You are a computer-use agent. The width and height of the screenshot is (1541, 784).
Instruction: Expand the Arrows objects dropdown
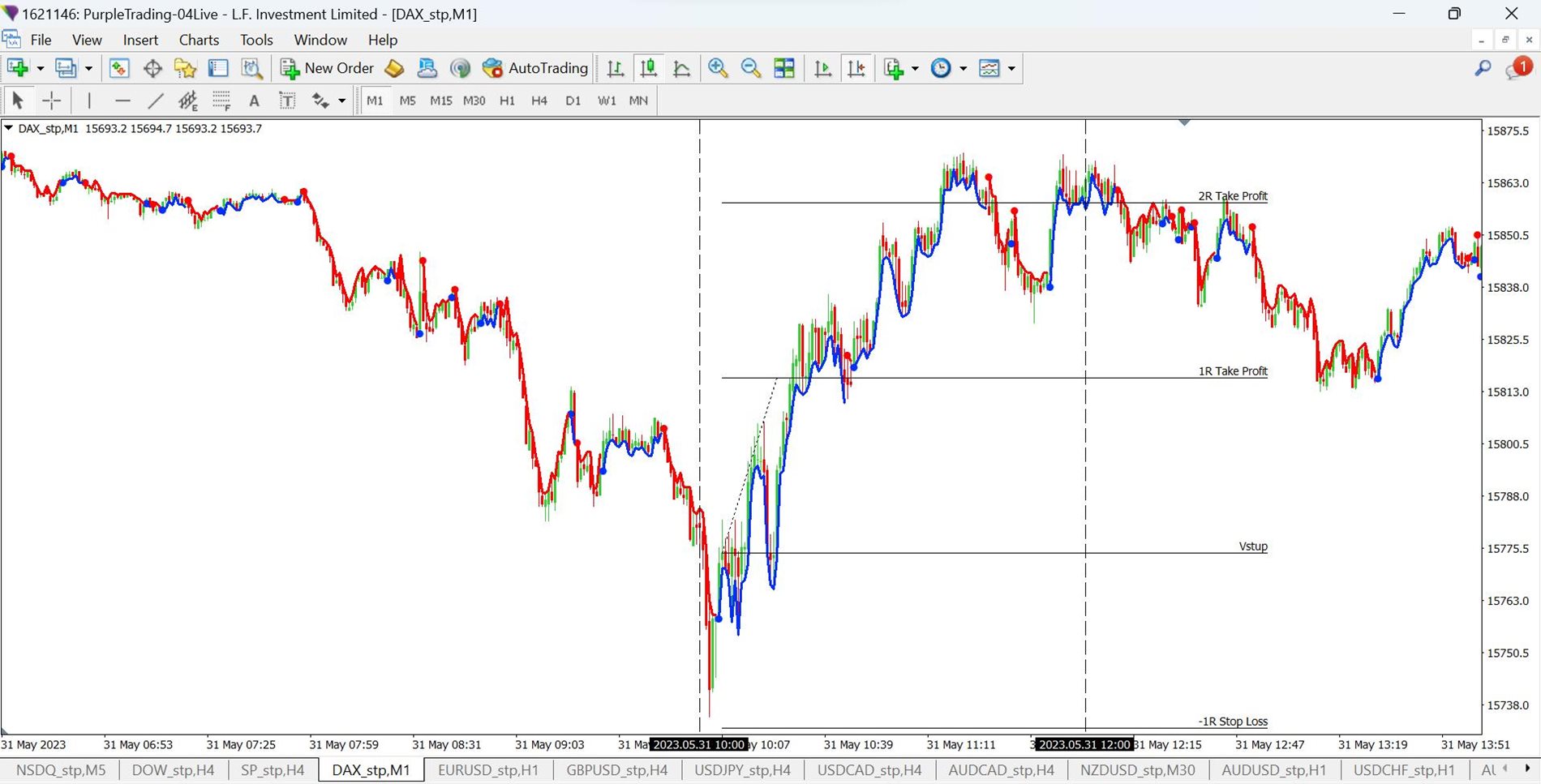[x=341, y=101]
